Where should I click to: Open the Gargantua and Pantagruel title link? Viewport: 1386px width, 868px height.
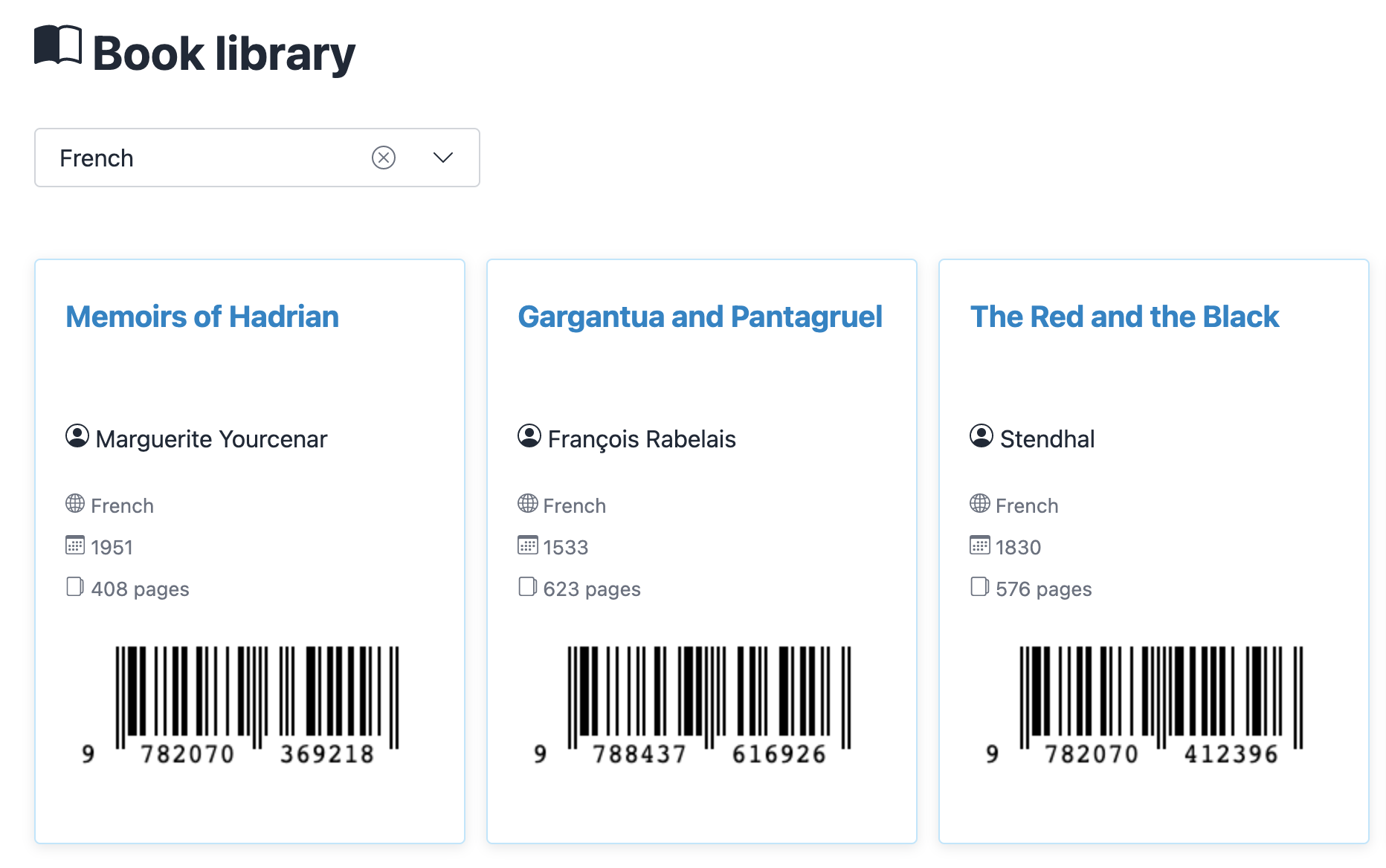click(x=700, y=317)
